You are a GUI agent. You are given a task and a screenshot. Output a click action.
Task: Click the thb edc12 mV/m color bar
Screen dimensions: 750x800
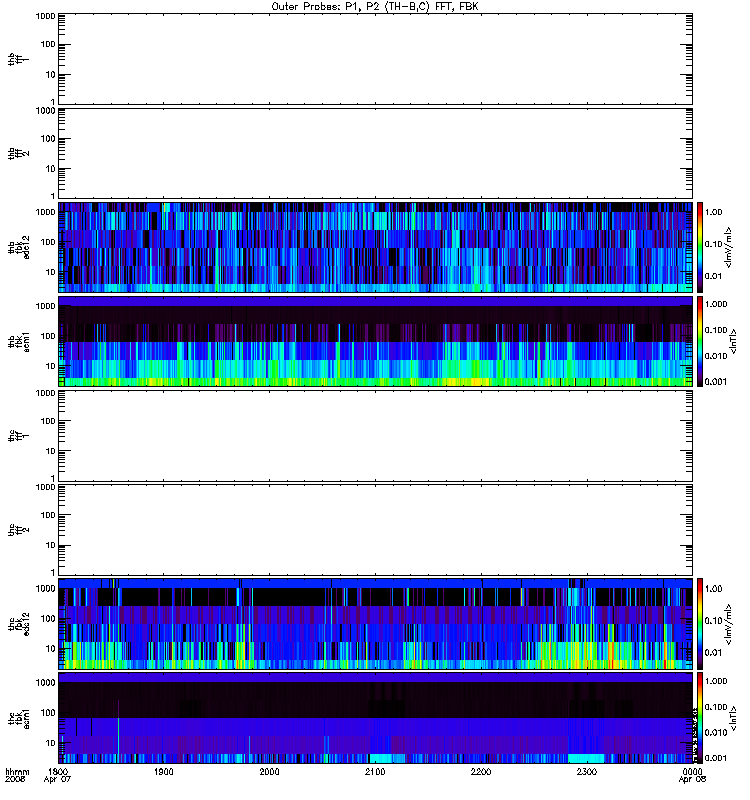click(x=700, y=247)
